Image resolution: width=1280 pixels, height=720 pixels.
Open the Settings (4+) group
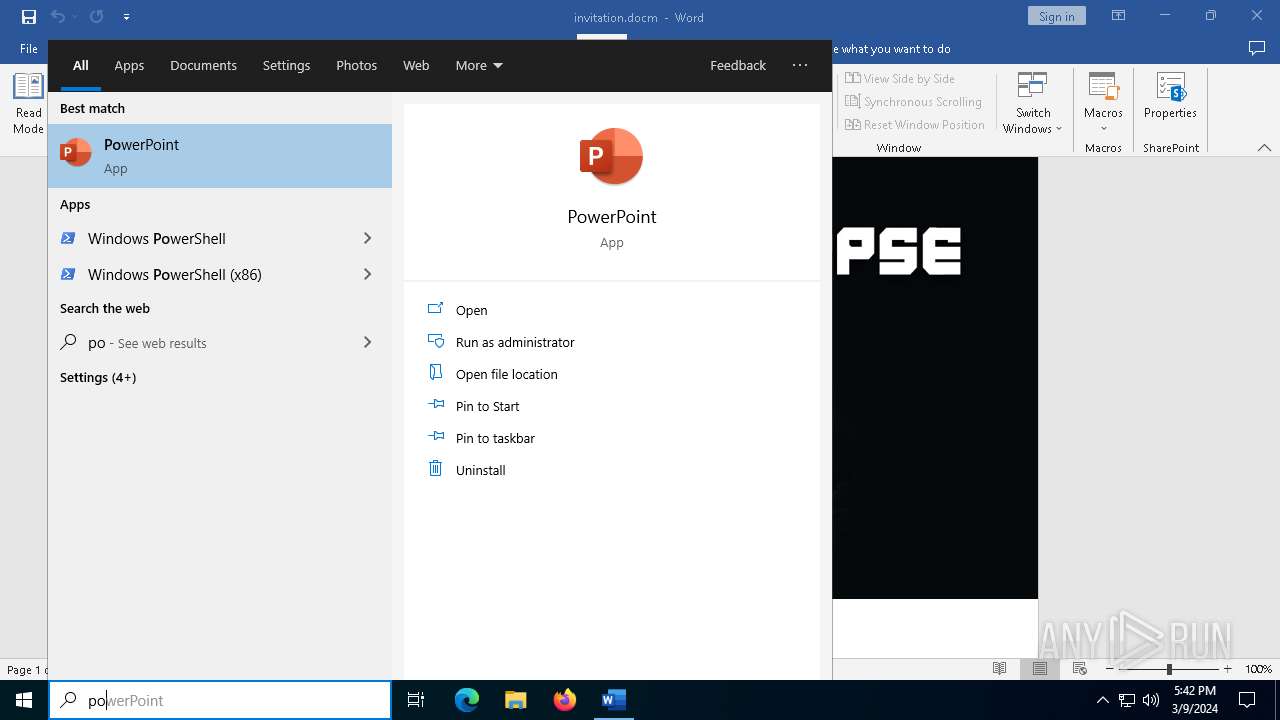pos(98,377)
